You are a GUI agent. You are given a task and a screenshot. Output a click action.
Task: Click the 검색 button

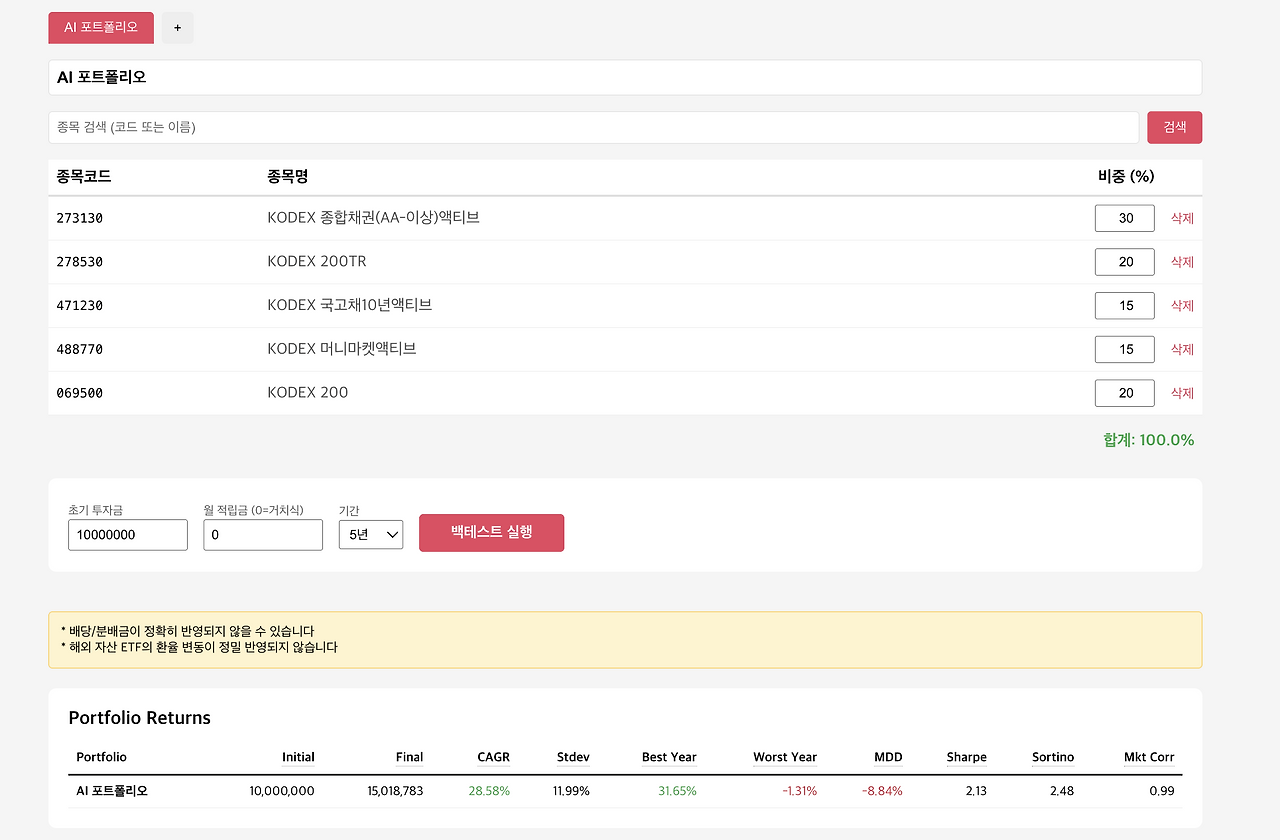coord(1174,127)
